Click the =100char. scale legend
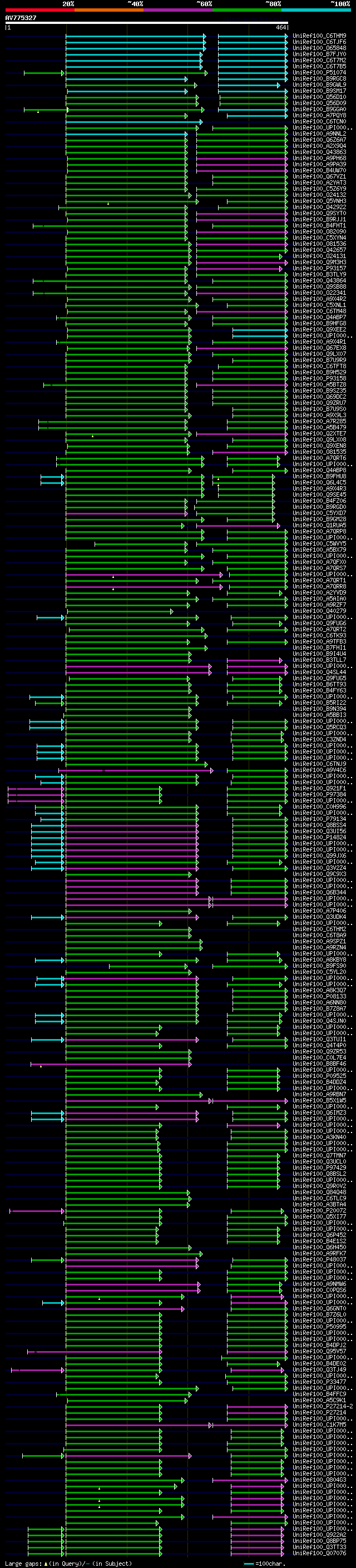Viewport: 356px width, 1568px height. (x=265, y=1563)
